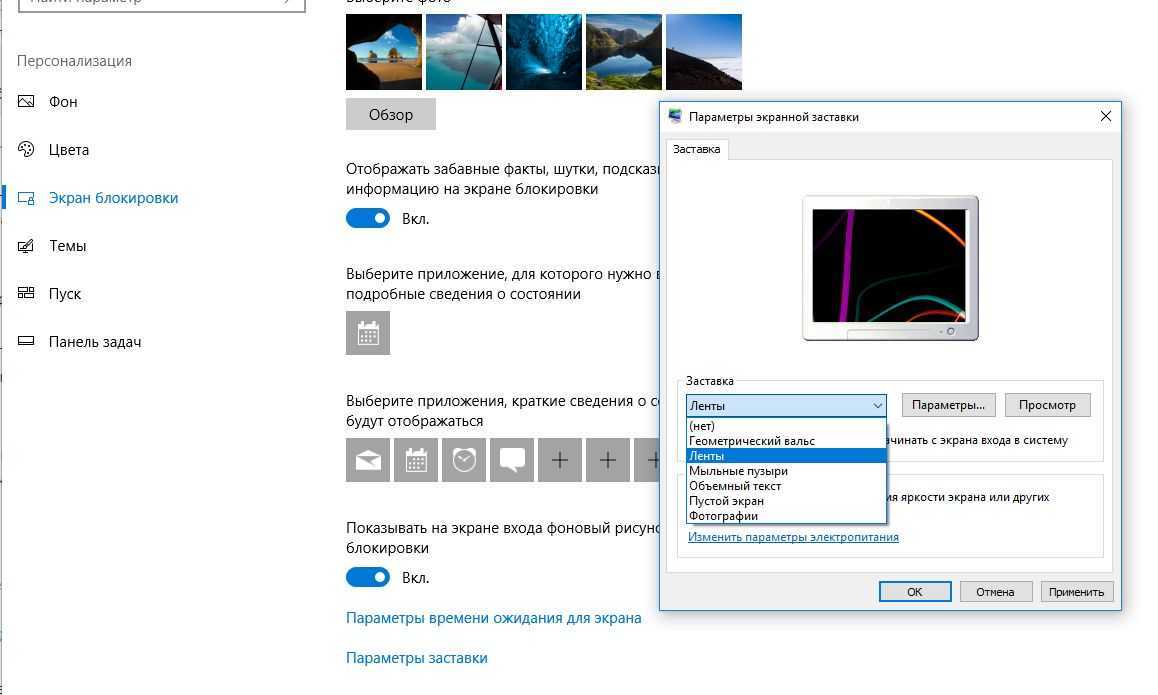This screenshot has width=1158, height=695.
Task: Choose the blue ice cave photo
Action: tap(544, 52)
